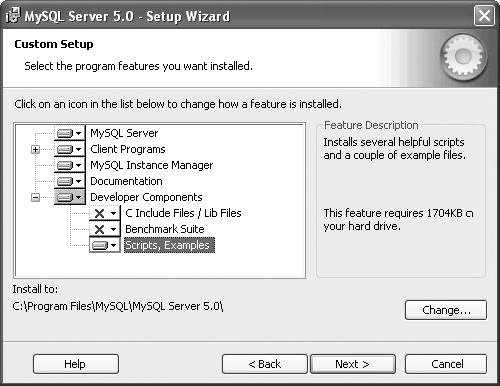Click the X icon beside C Include Files
The height and width of the screenshot is (386, 500).
(99, 213)
